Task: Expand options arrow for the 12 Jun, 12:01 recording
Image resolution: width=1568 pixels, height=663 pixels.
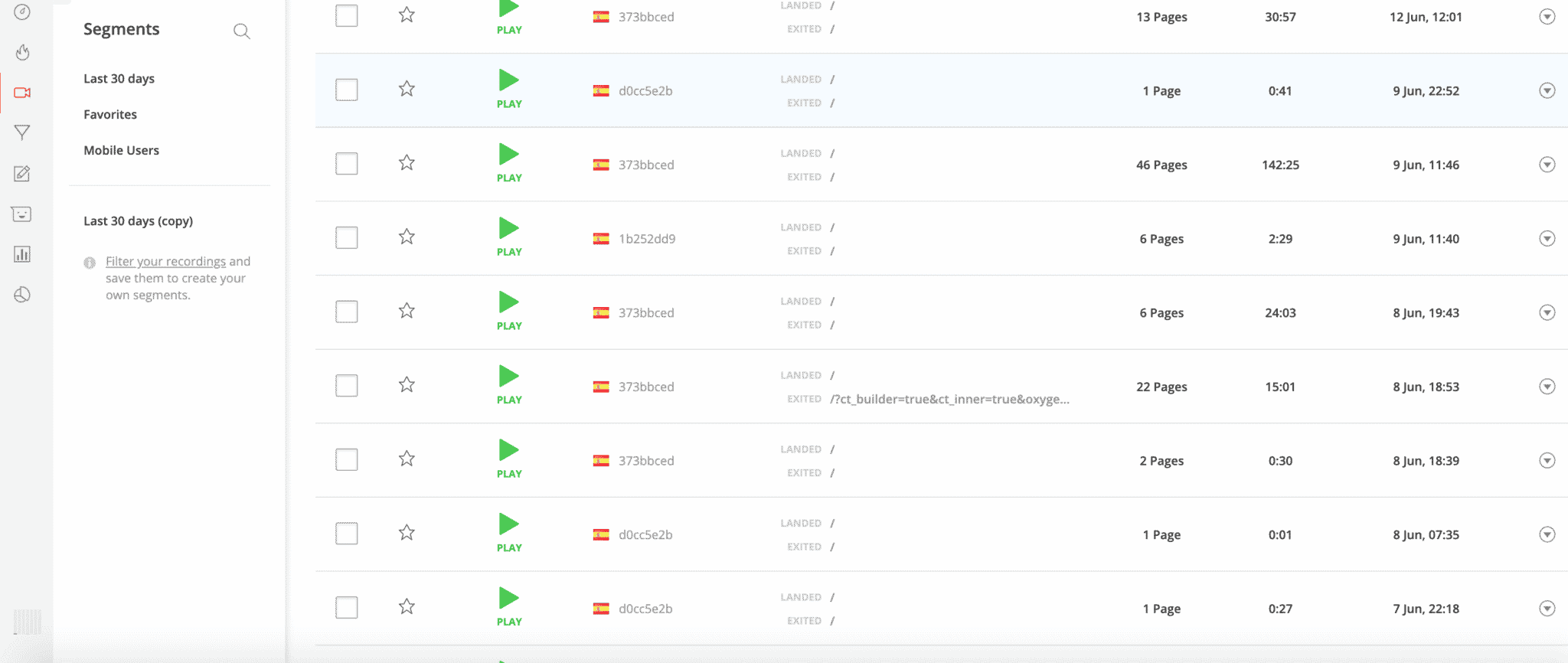Action: coord(1547,17)
